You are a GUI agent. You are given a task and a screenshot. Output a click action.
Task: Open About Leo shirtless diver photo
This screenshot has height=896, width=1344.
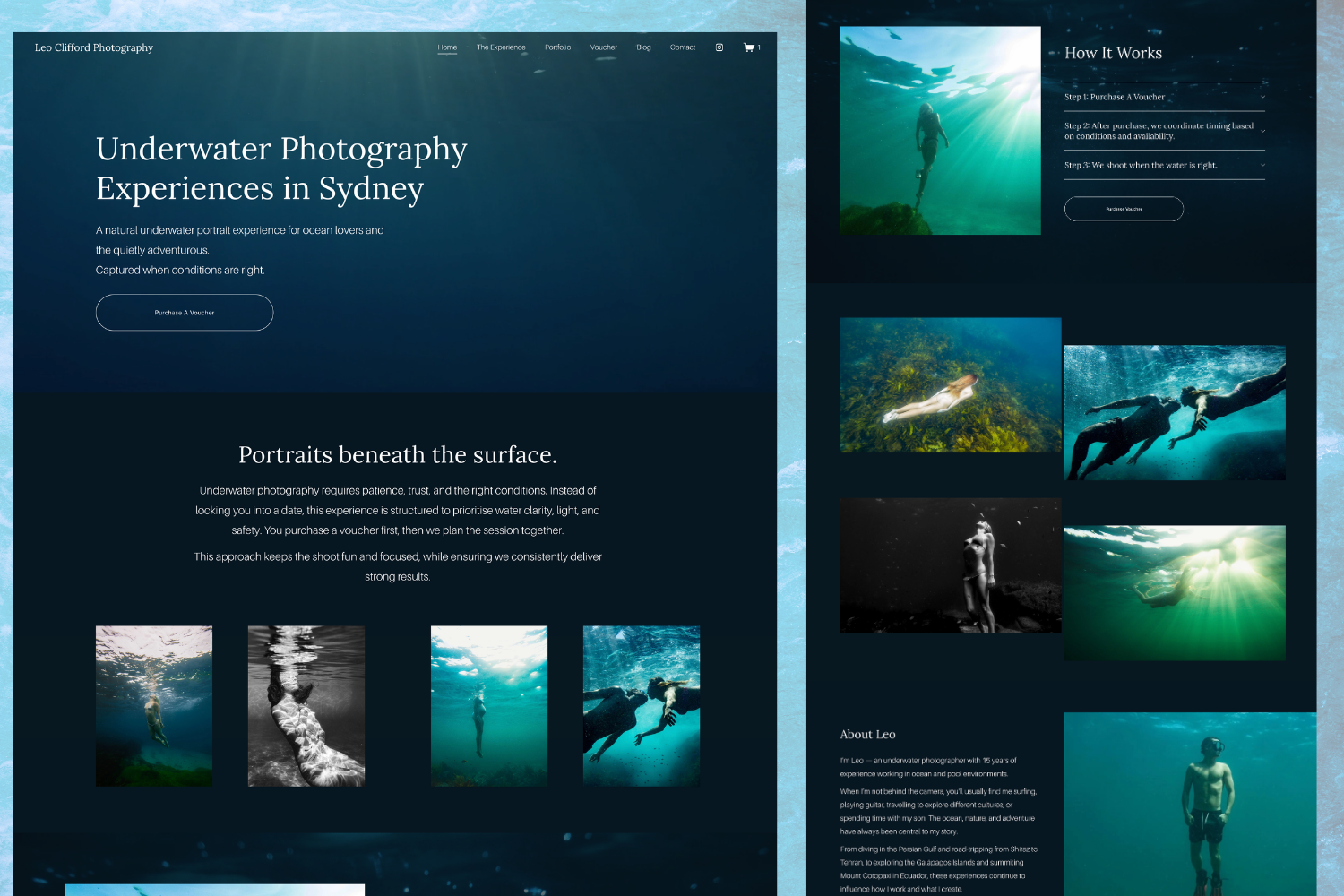[1190, 805]
